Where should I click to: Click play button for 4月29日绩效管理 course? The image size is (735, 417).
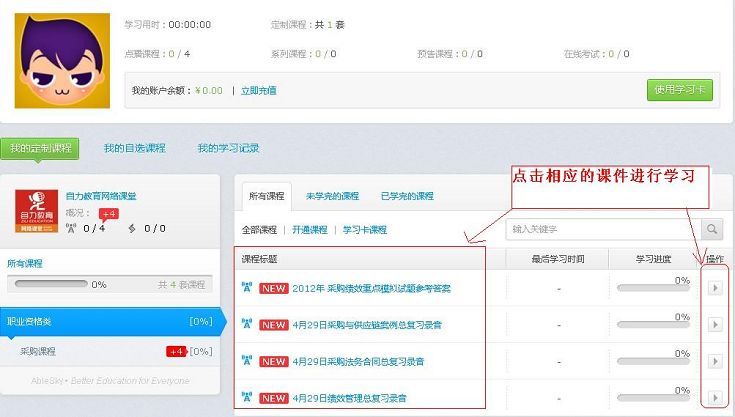tap(714, 398)
